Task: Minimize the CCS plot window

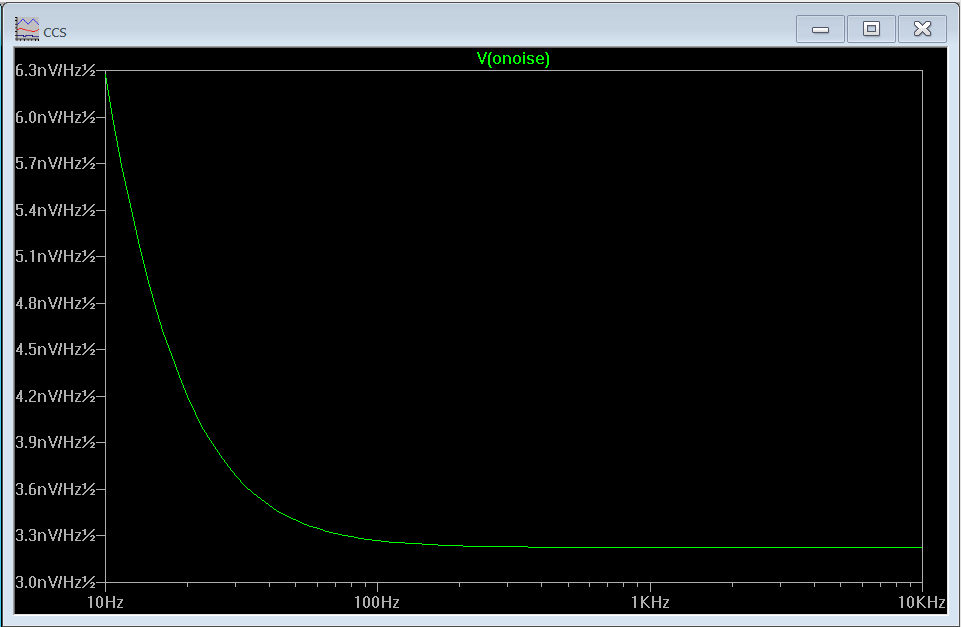Action: coord(820,29)
